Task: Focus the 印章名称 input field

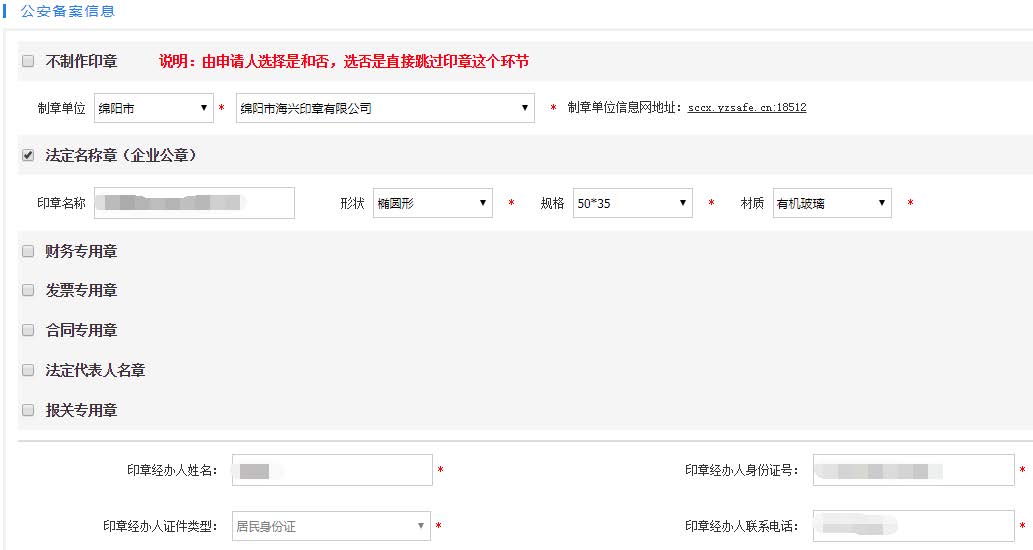Action: tap(194, 203)
